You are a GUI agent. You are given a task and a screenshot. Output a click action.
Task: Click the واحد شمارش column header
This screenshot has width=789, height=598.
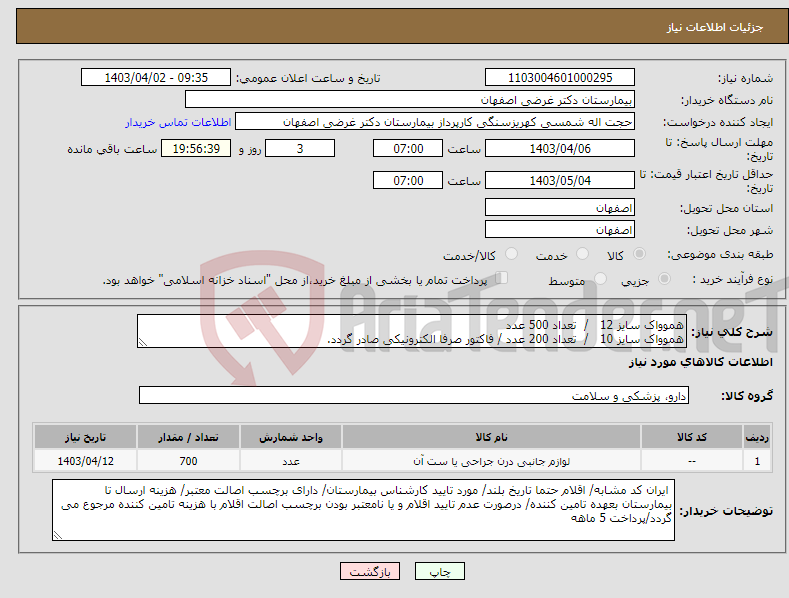click(x=291, y=437)
